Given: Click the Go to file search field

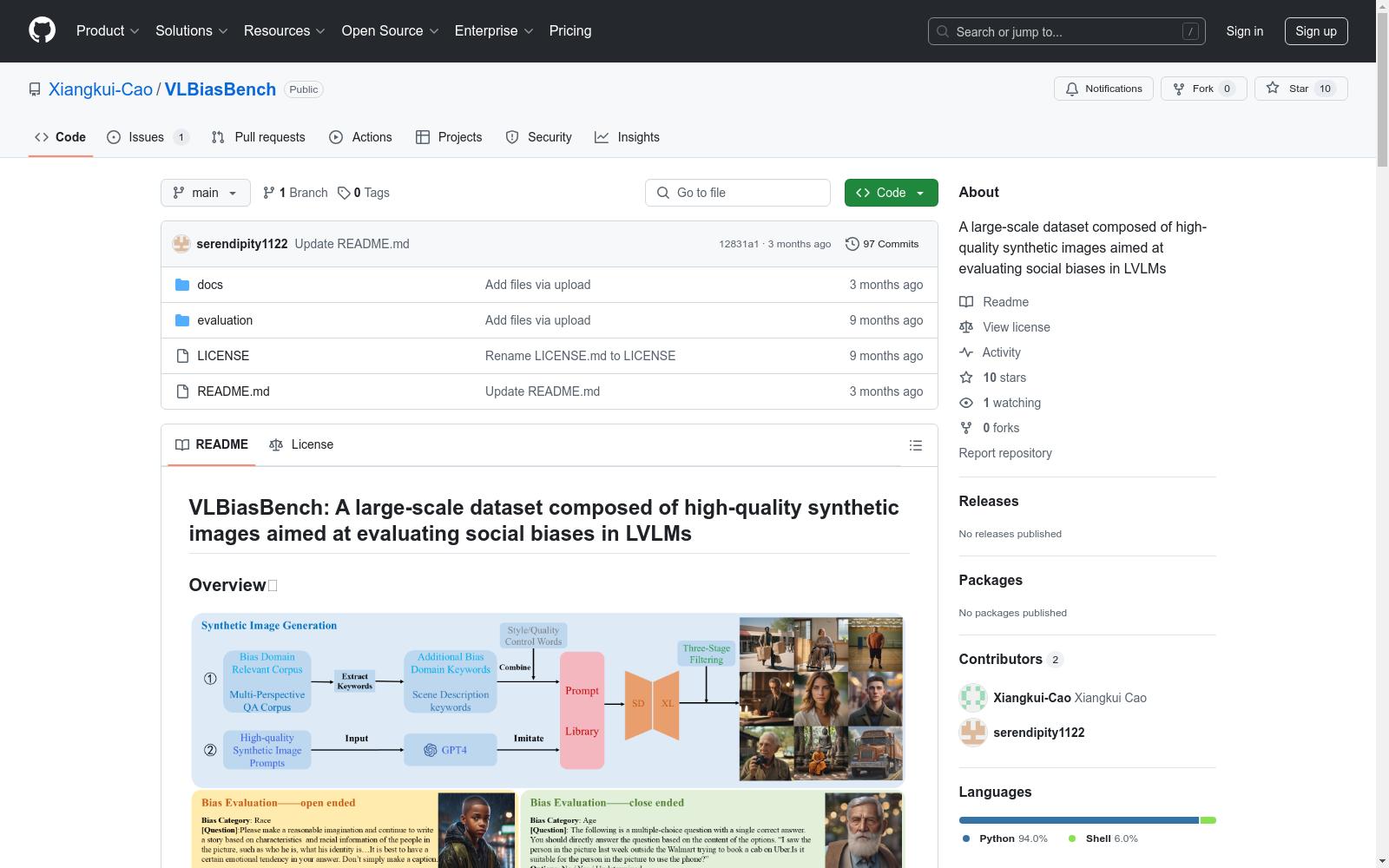Looking at the screenshot, I should click(738, 193).
